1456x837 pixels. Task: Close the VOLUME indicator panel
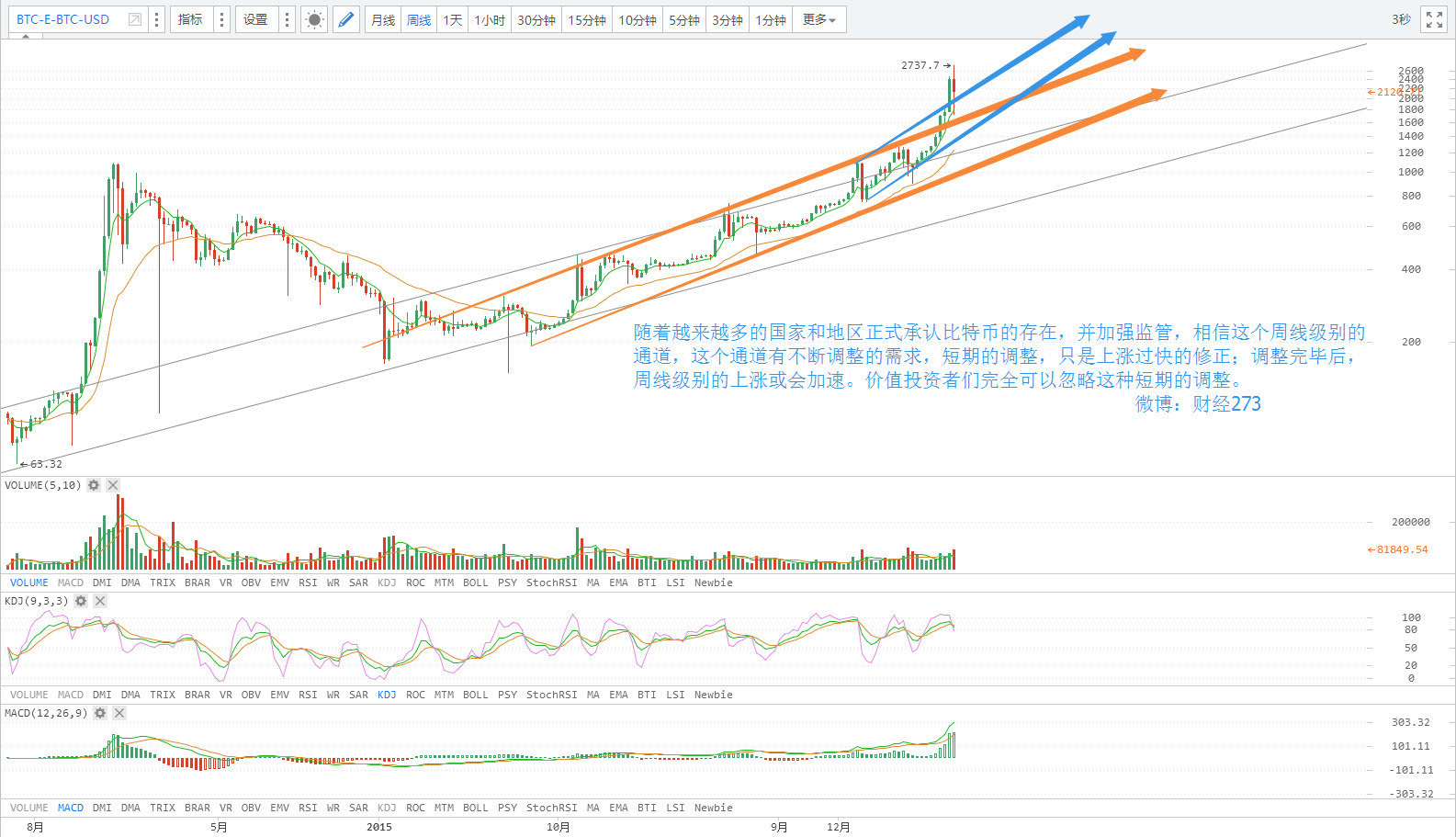(x=113, y=485)
